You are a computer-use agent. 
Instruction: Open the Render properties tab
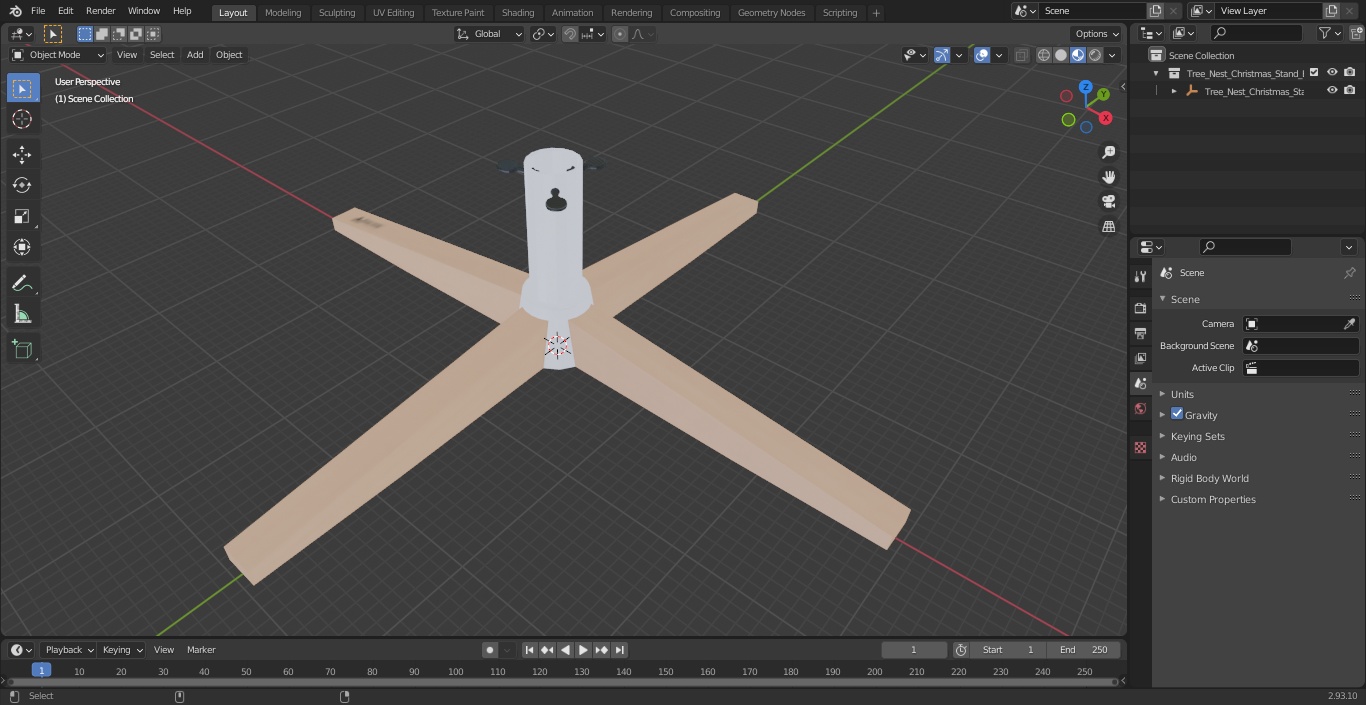(1140, 308)
